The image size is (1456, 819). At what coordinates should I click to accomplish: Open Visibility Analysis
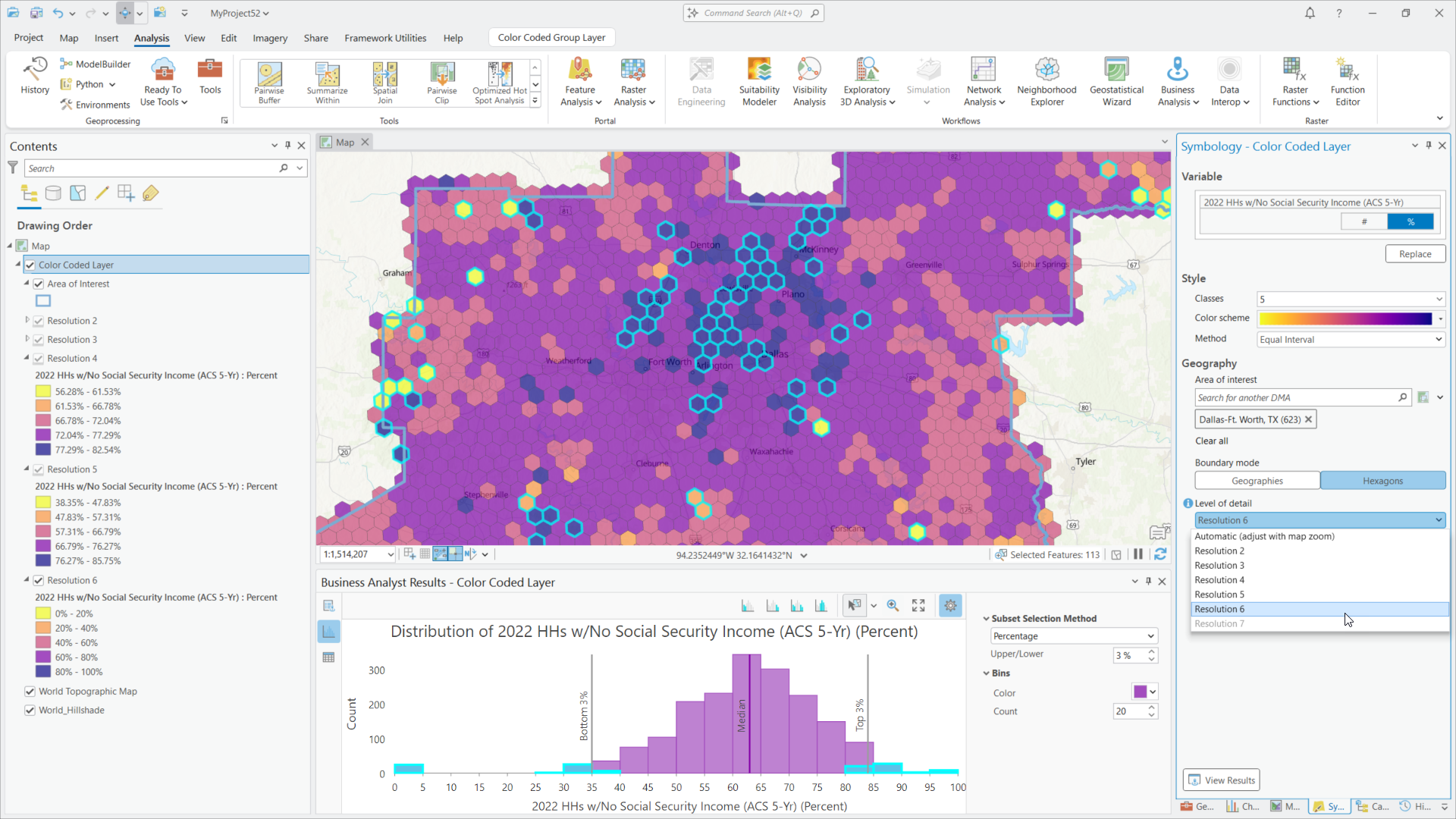[809, 83]
